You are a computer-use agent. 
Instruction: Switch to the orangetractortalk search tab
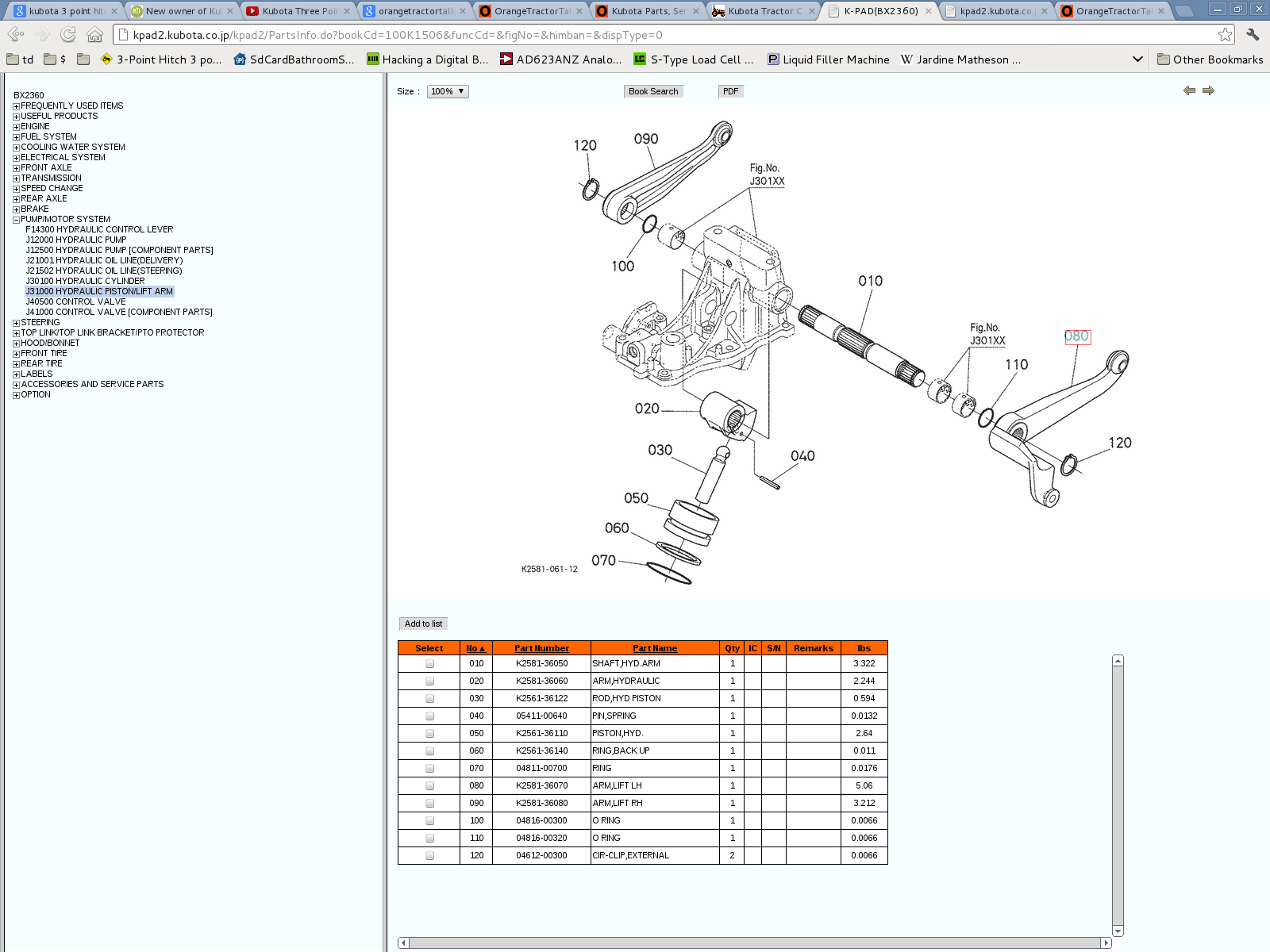(415, 11)
